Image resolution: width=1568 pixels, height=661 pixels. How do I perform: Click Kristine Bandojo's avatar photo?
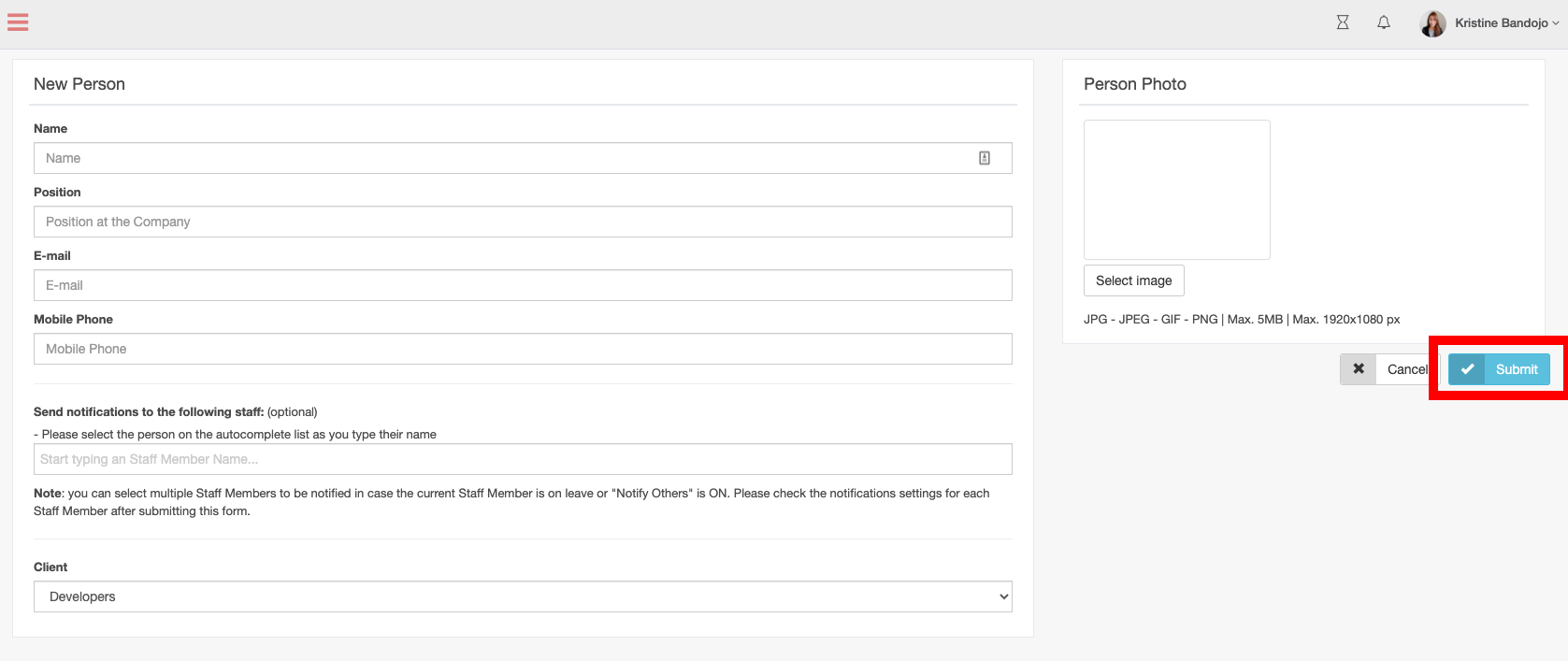(1432, 23)
